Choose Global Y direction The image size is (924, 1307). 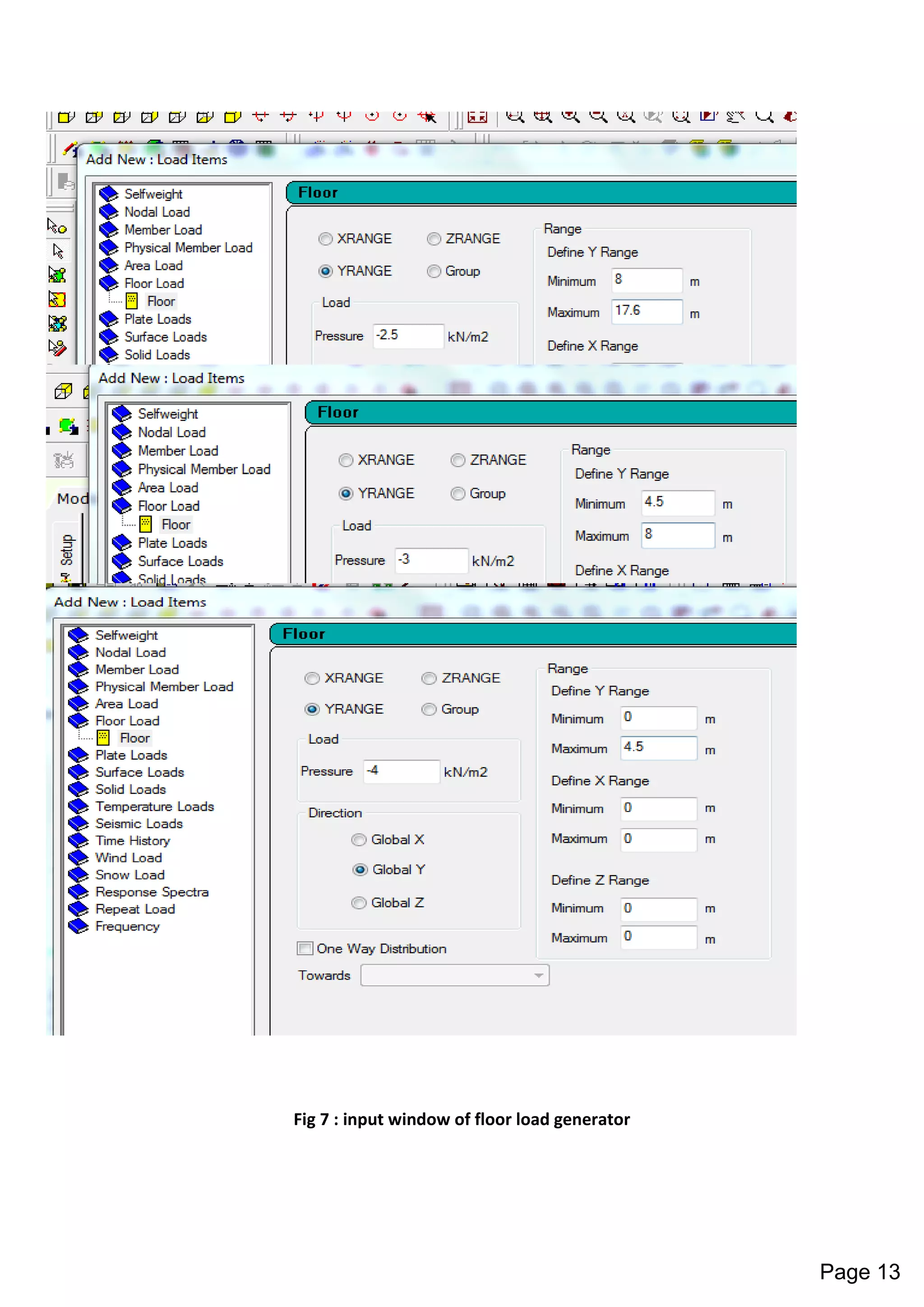[360, 870]
